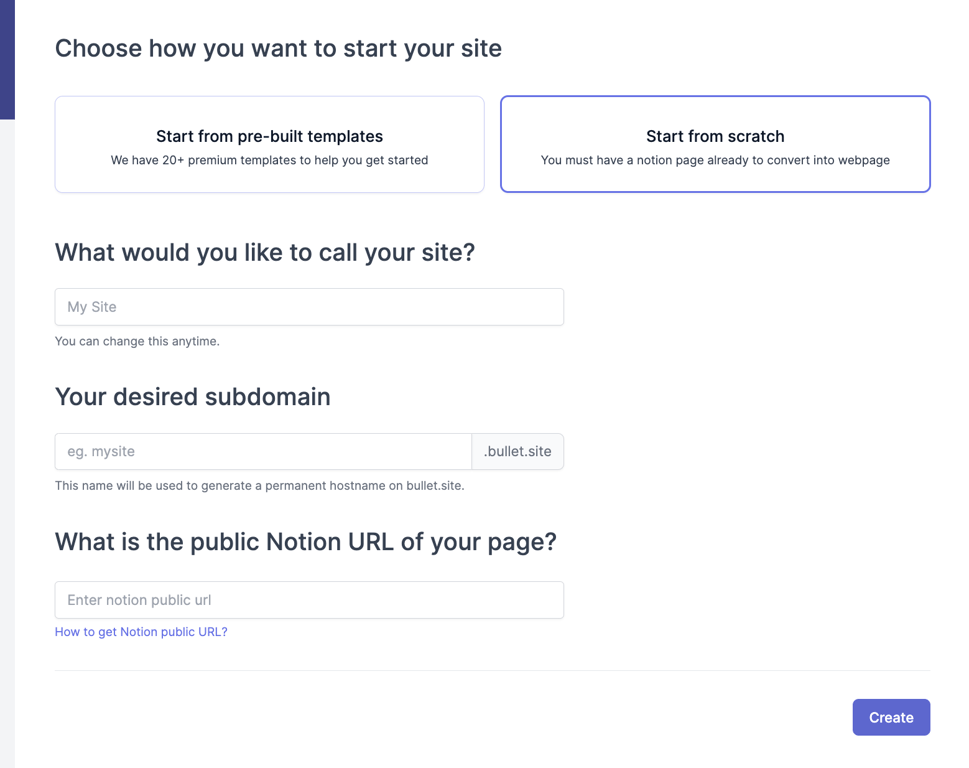Click the gray sidebar strip below the purple bar

click(x=7, y=440)
